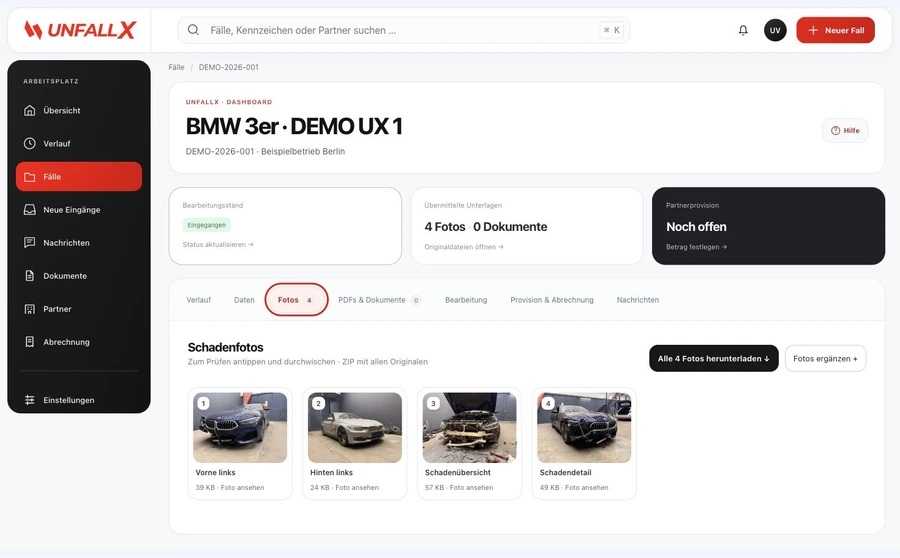This screenshot has width=900, height=558.
Task: Click the '4 Fotos · 0 Dokumente' text
Action: click(x=486, y=227)
